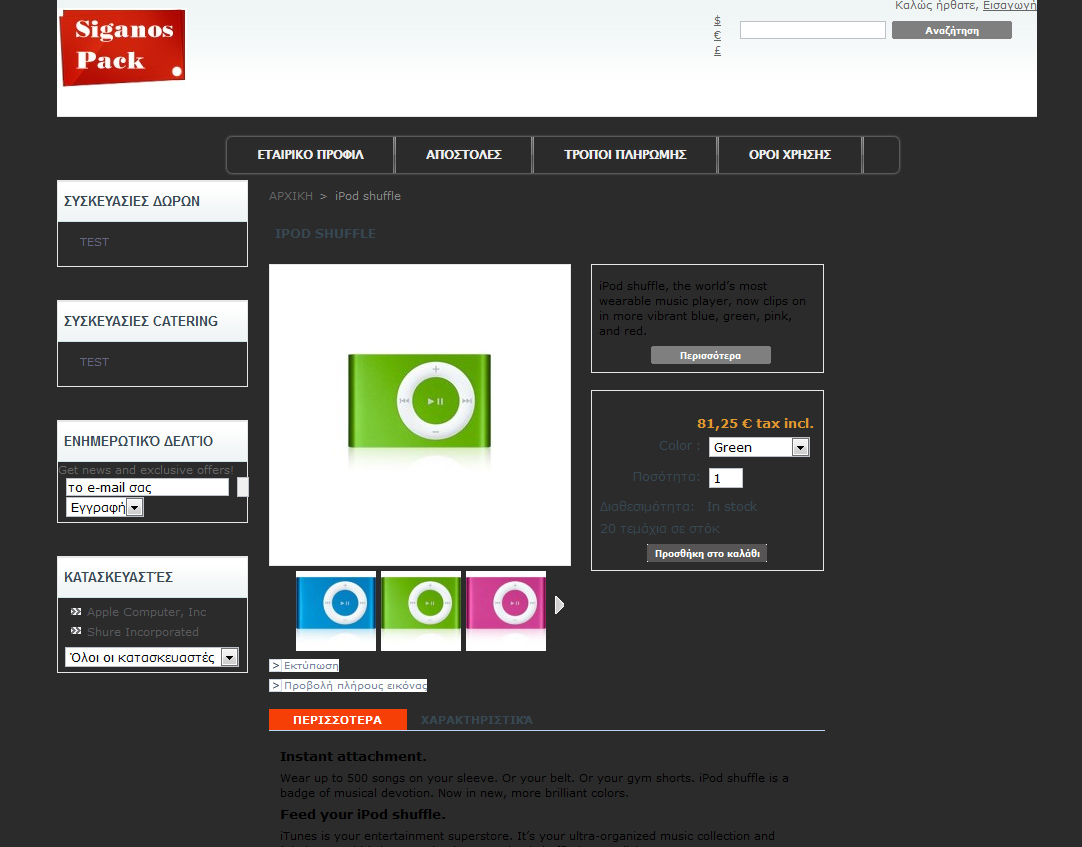Open ΑΠΟΣΤΟΛΕΣ menu item

[x=464, y=155]
